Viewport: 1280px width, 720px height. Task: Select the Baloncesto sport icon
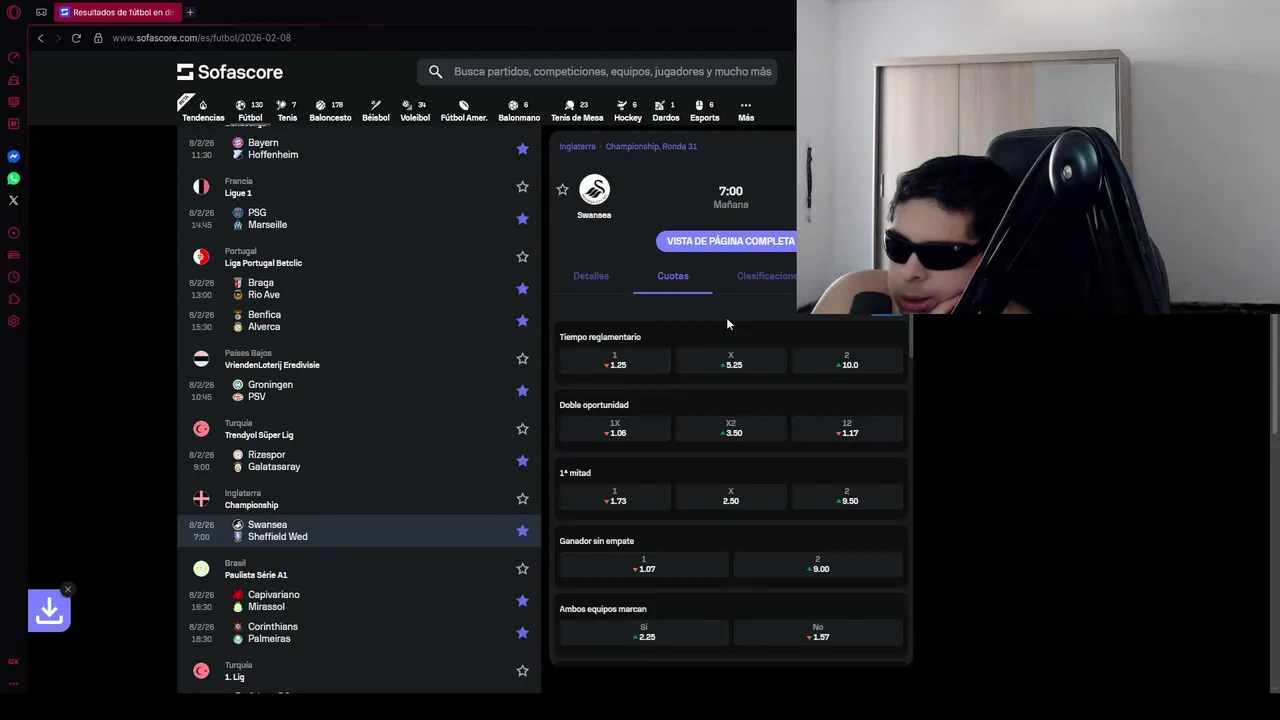click(x=330, y=110)
